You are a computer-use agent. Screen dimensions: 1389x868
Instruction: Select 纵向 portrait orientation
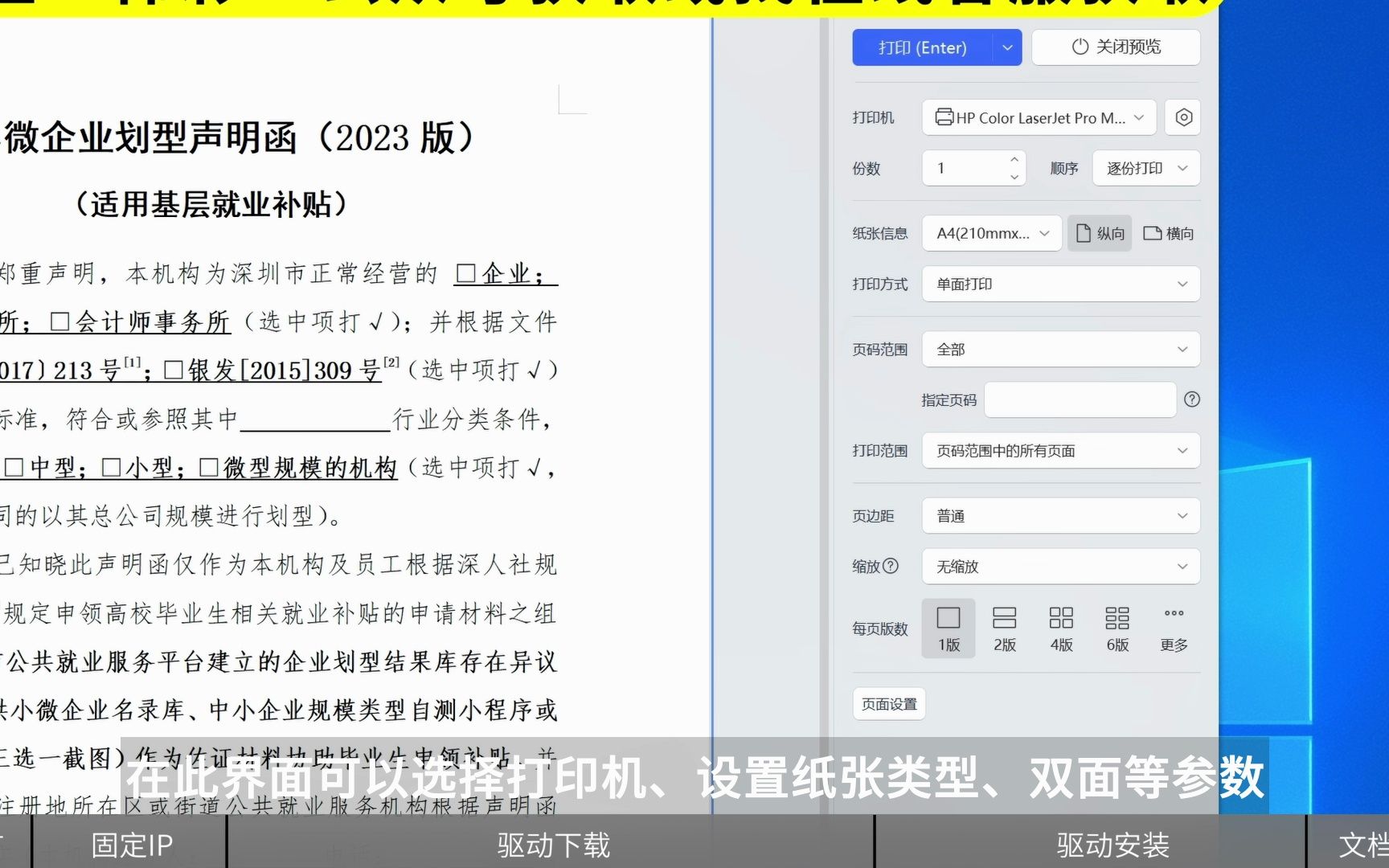coord(1100,233)
